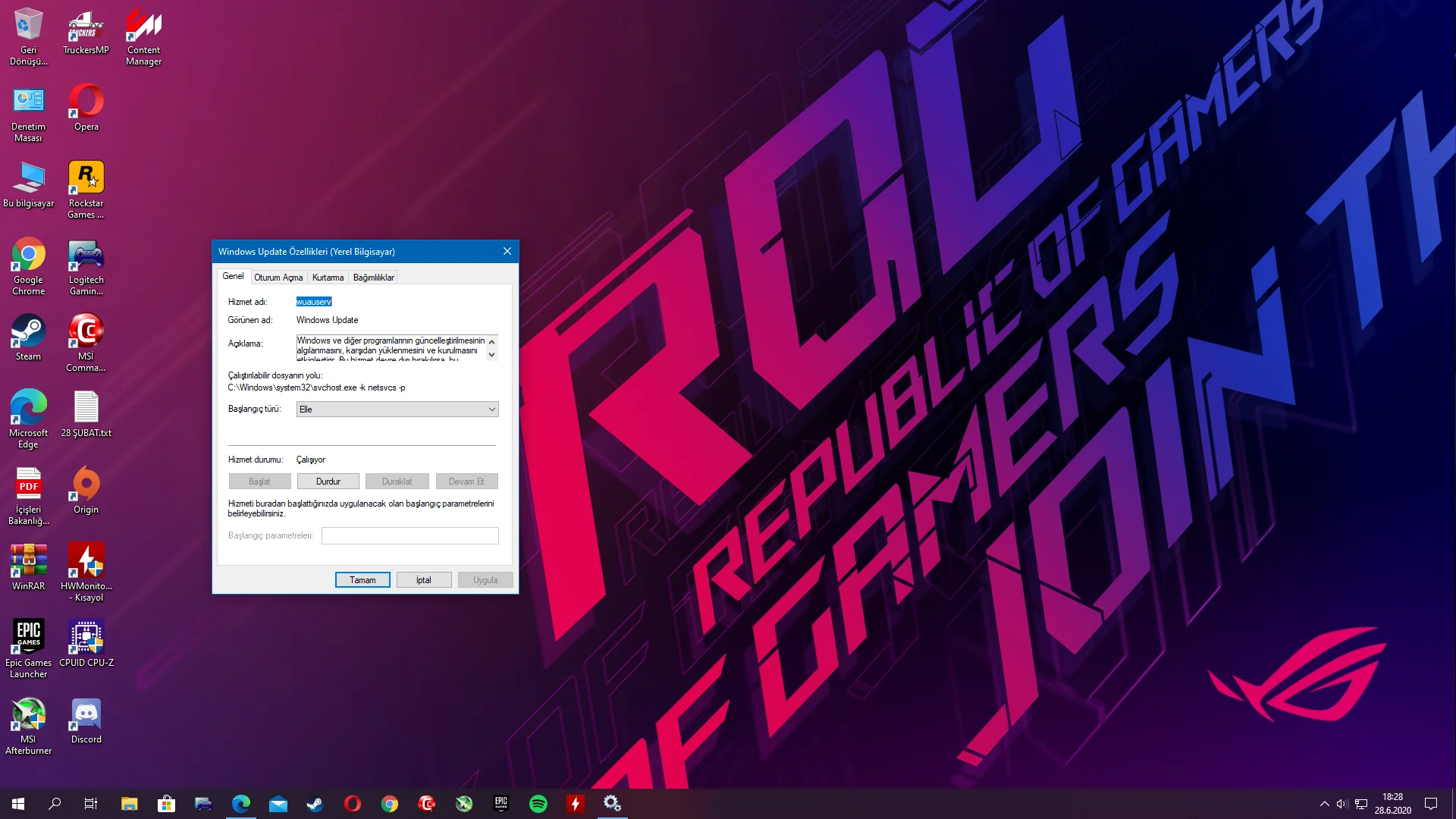The width and height of the screenshot is (1456, 819).
Task: Open the volume control in system tray
Action: pyautogui.click(x=1342, y=804)
